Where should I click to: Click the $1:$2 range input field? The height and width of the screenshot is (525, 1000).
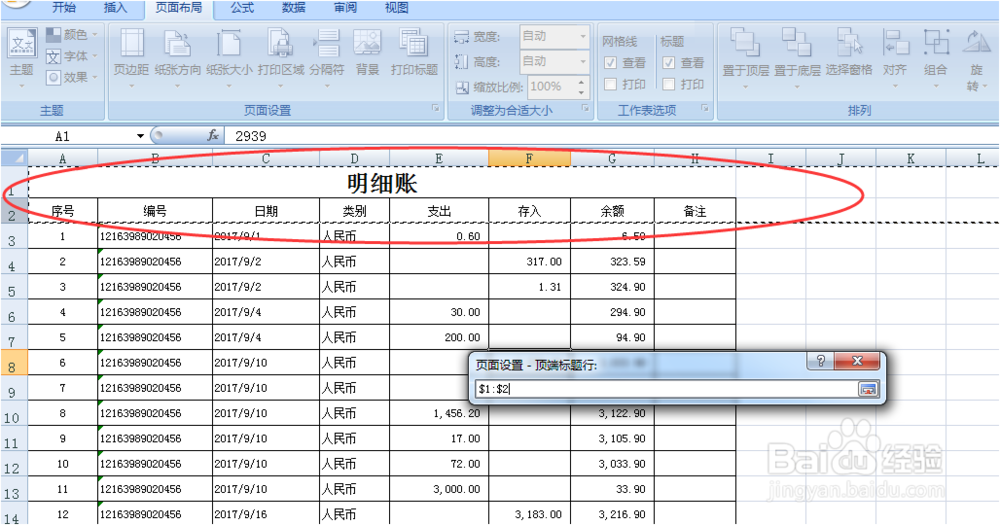[666, 388]
